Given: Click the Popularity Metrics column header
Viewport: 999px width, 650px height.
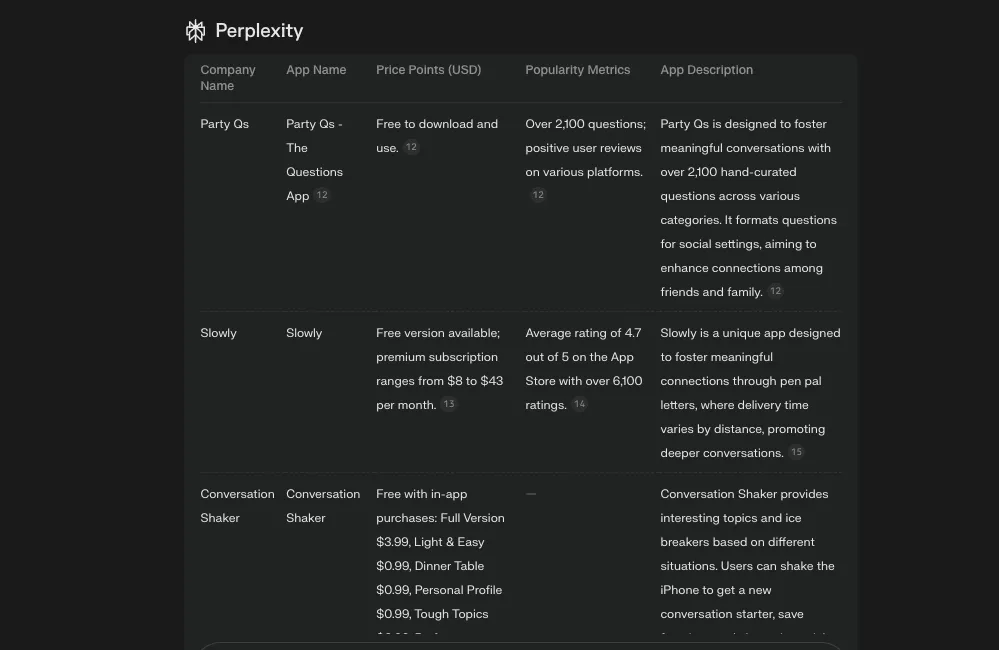Looking at the screenshot, I should (577, 70).
